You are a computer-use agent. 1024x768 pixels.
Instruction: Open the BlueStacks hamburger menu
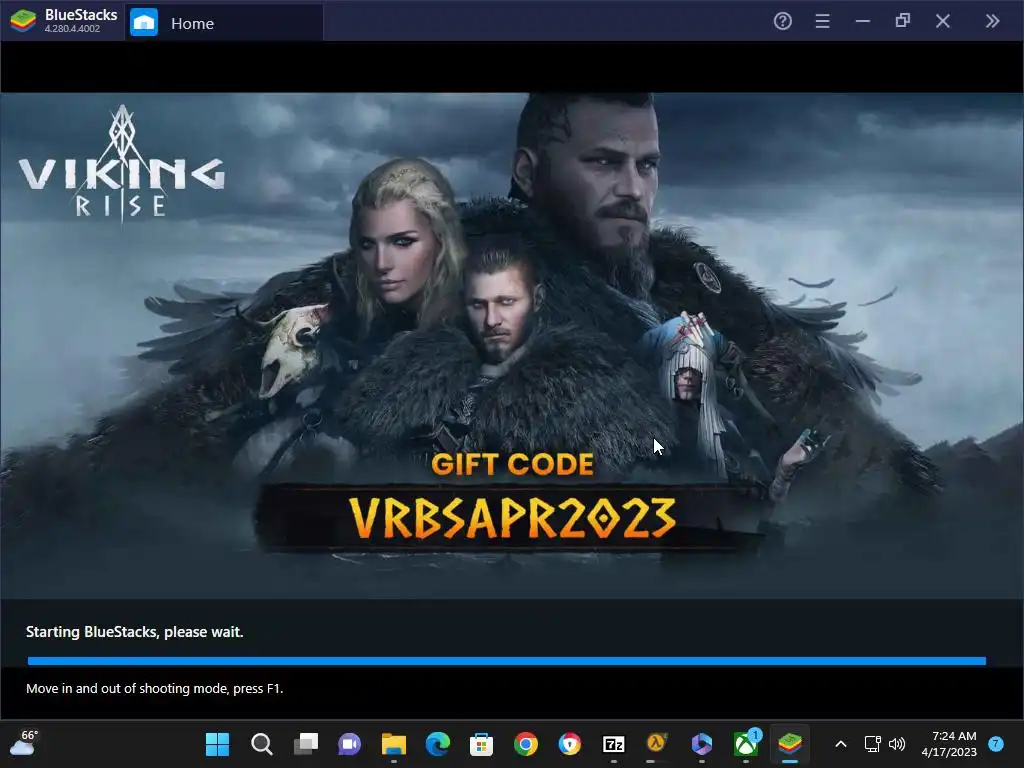pyautogui.click(x=822, y=22)
